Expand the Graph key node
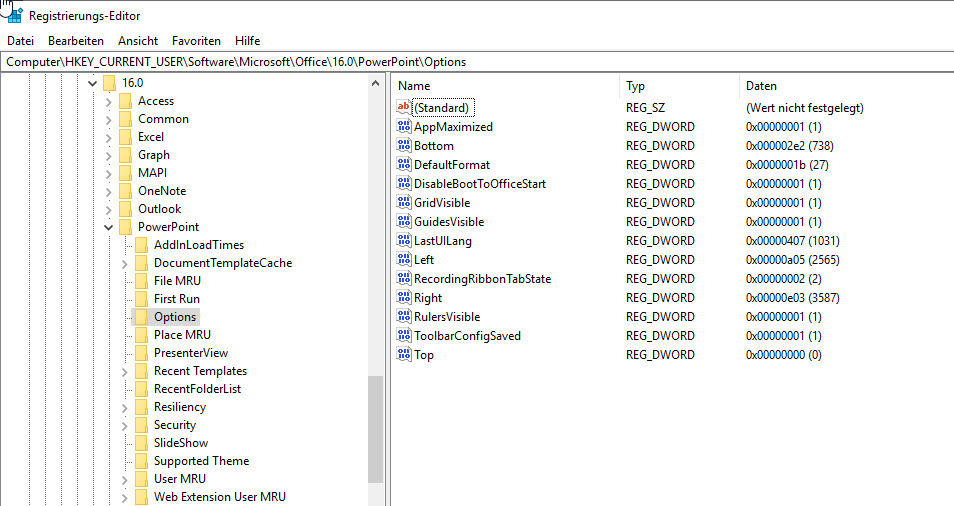Screen dimensions: 954x506 point(108,156)
